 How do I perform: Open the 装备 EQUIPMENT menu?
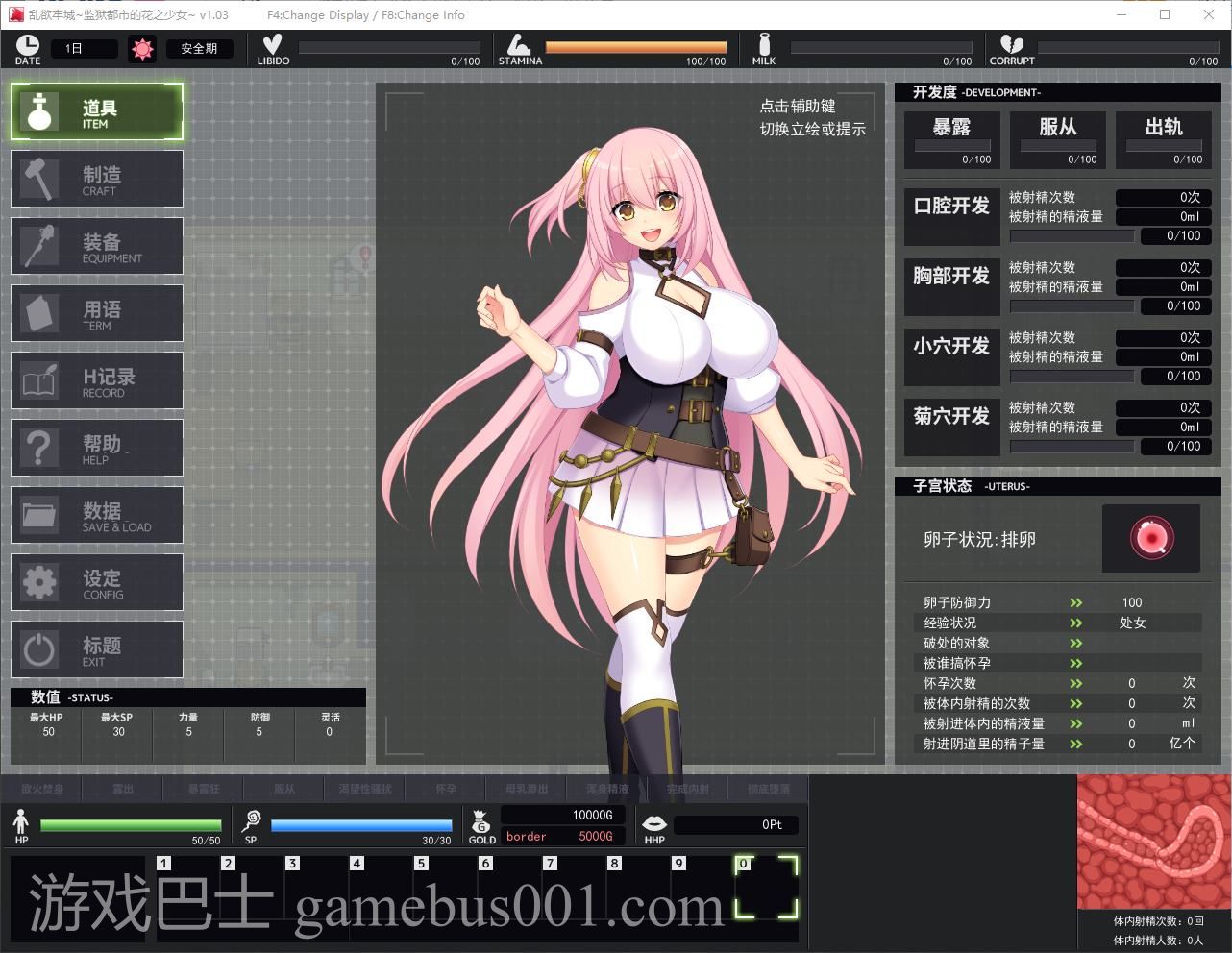point(97,246)
